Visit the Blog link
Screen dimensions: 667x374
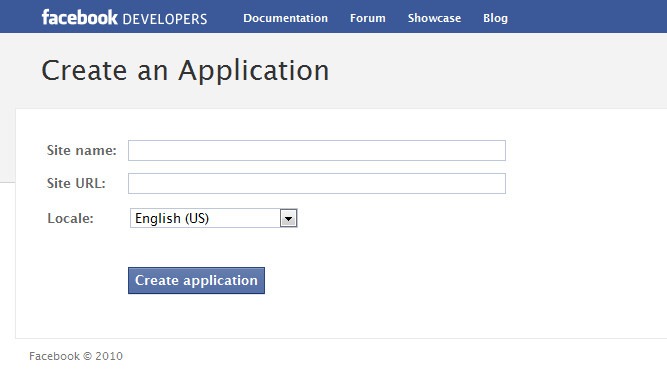click(495, 18)
